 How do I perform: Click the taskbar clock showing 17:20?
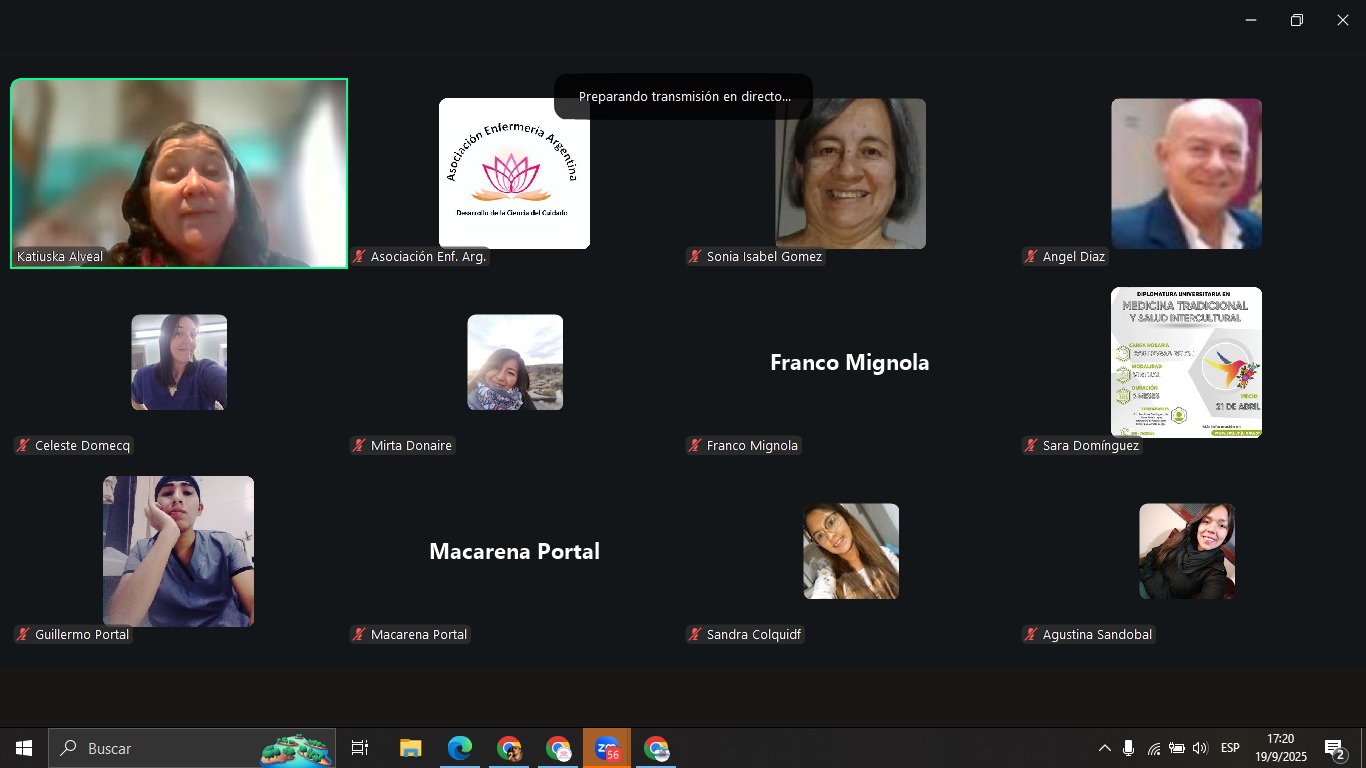[x=1280, y=748]
